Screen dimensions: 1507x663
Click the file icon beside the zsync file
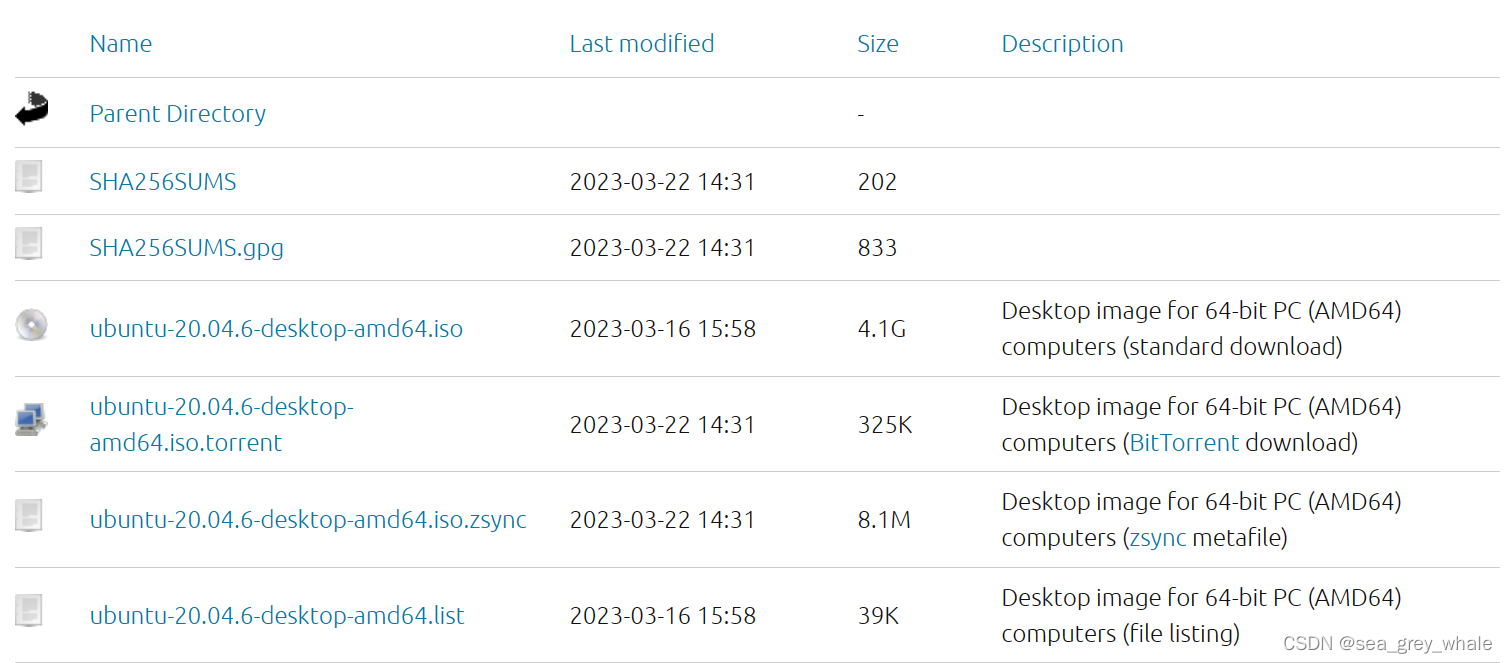coord(28,515)
